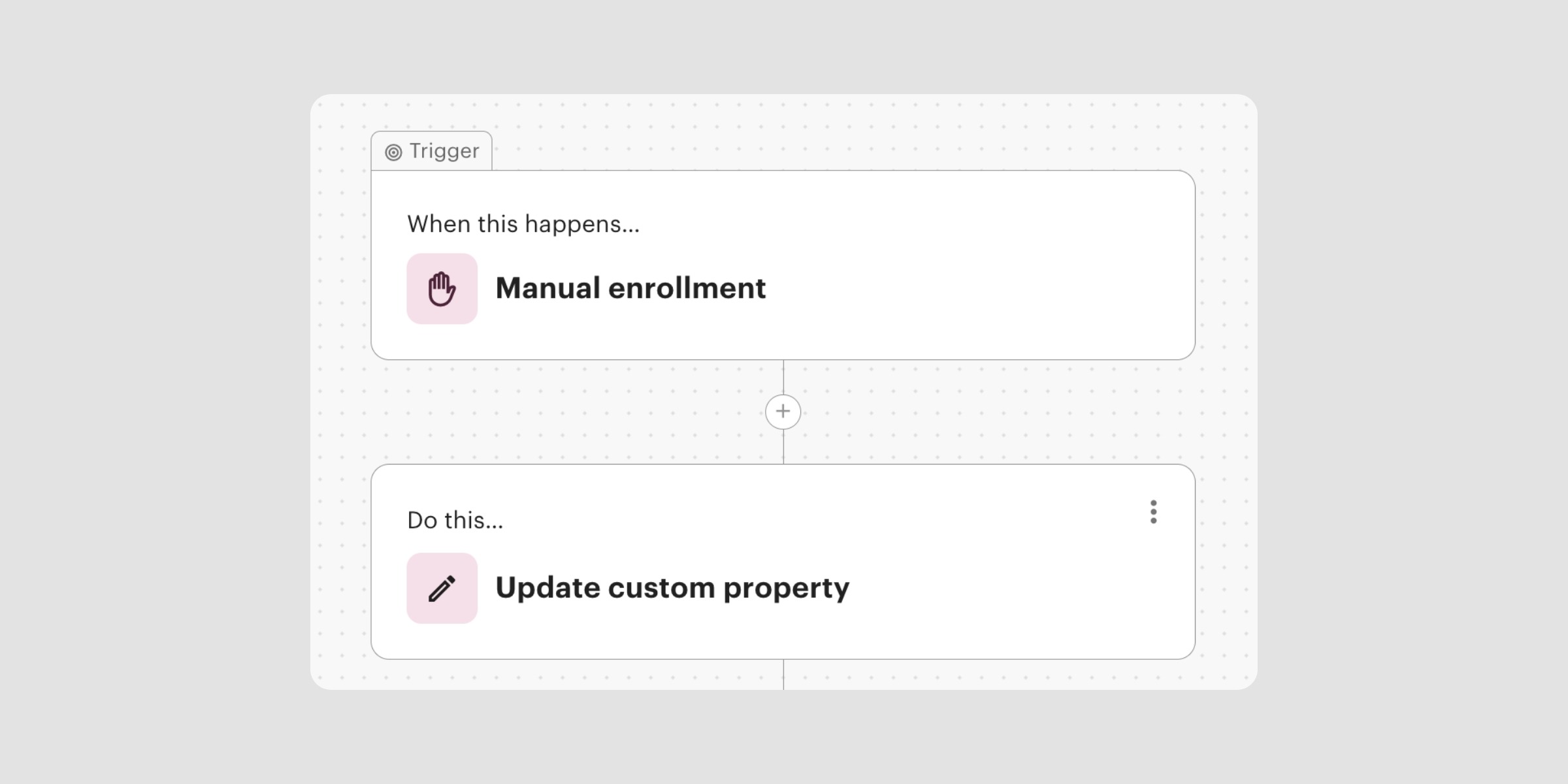Click the "Do this..." text
This screenshot has width=1568, height=784.
coord(455,521)
